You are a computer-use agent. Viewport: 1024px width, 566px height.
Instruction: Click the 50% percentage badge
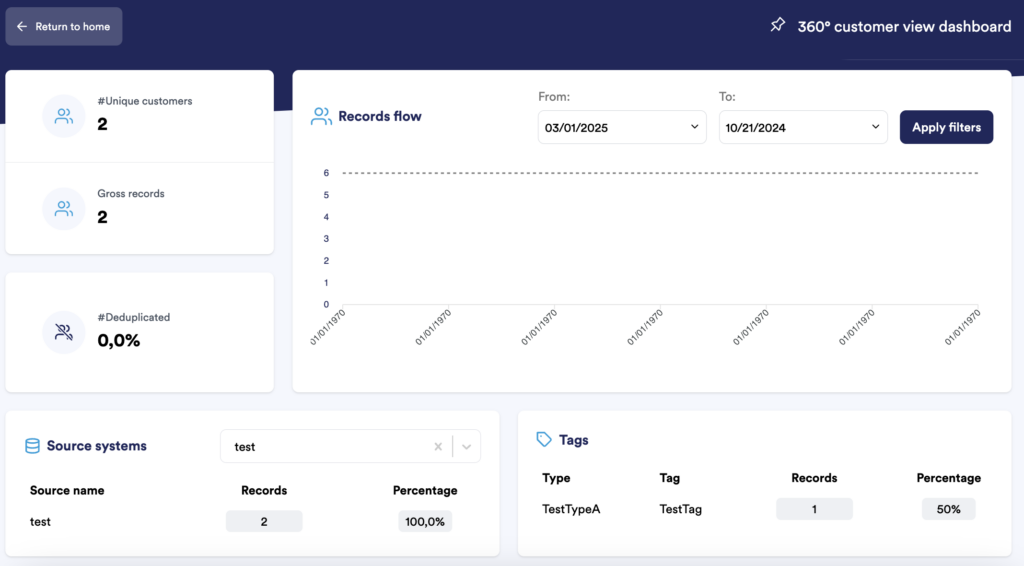point(948,509)
